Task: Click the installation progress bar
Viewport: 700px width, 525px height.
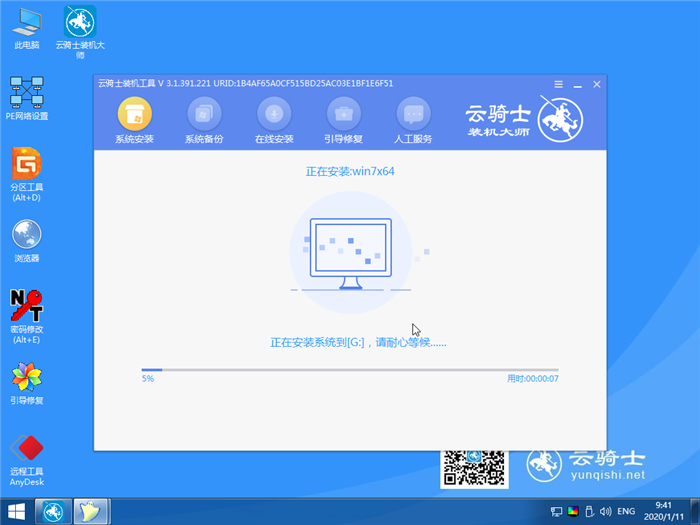Action: (350, 370)
